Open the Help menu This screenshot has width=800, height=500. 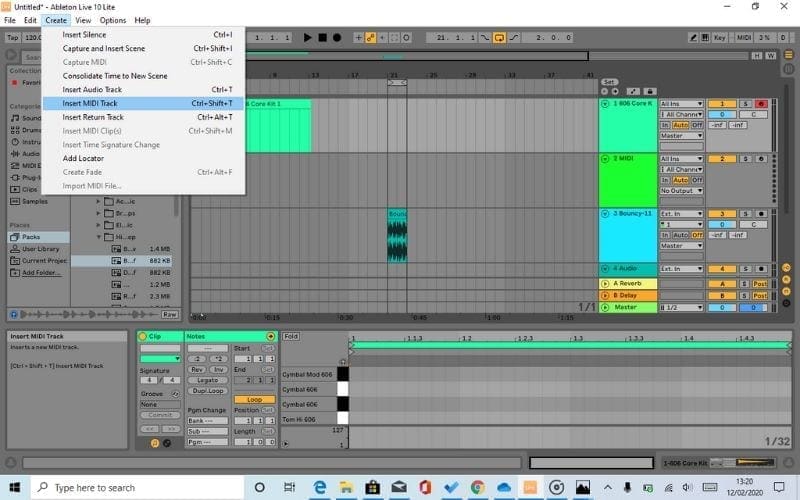[x=142, y=20]
